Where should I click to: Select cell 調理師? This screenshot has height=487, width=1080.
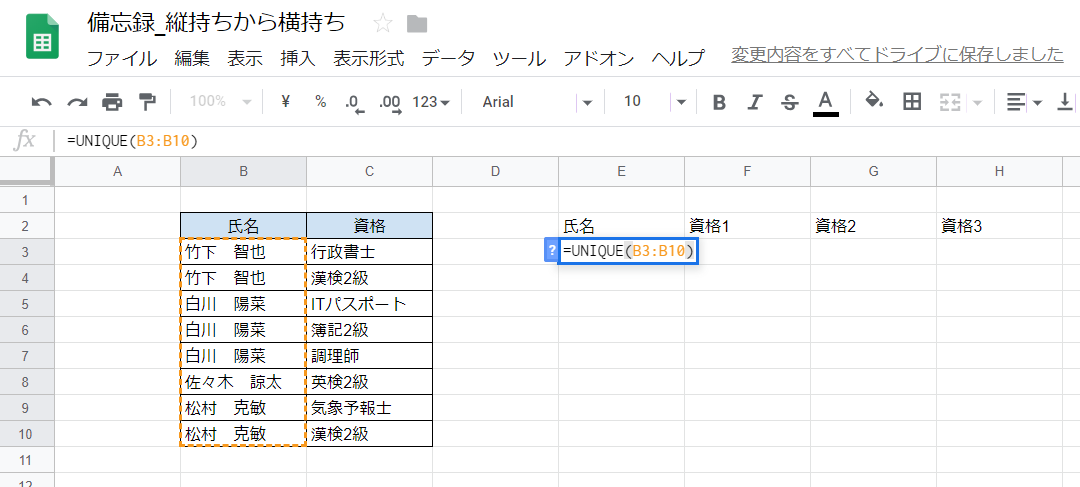pyautogui.click(x=369, y=356)
